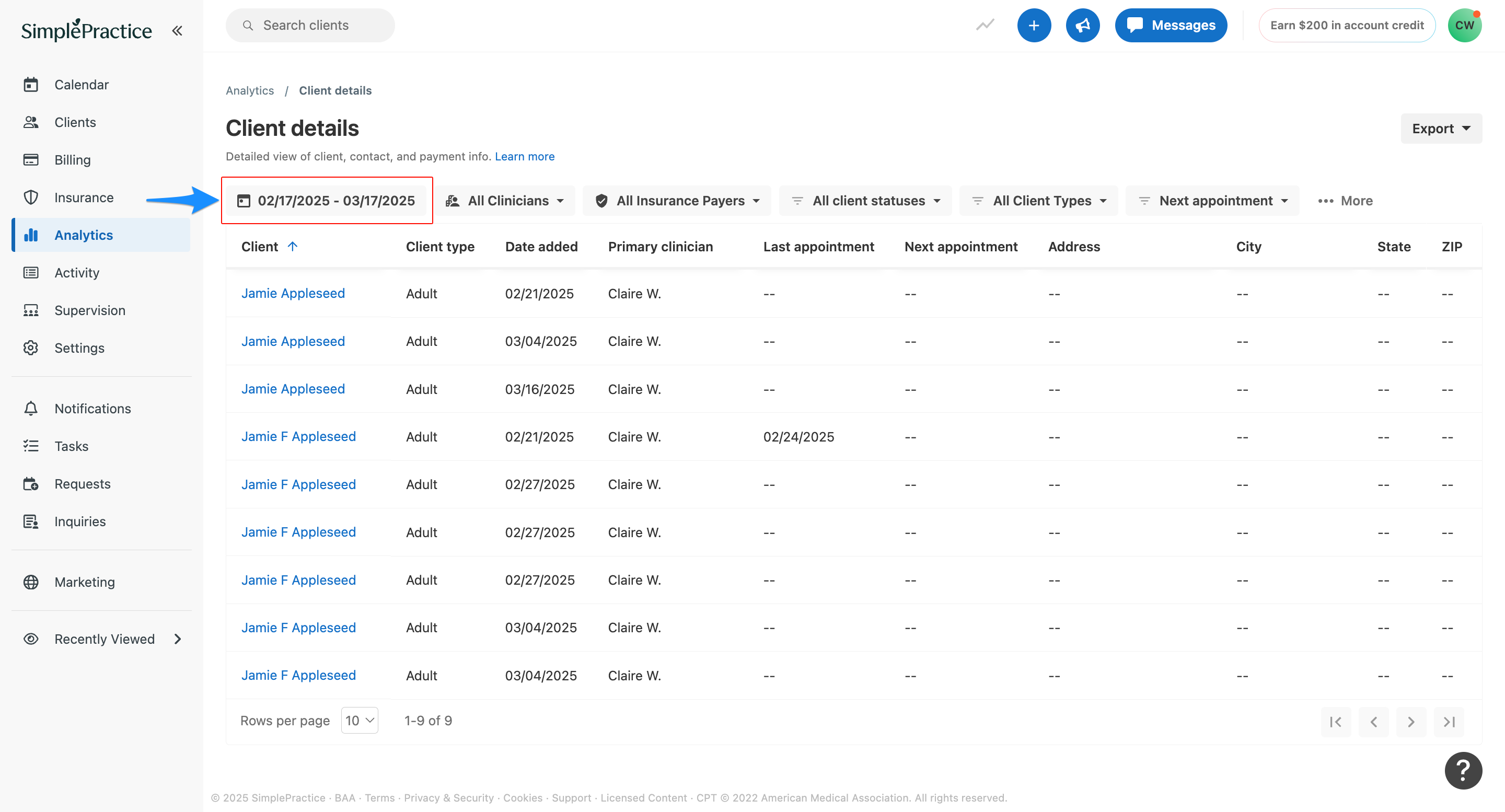1505x812 pixels.
Task: Change the rows per page selector
Action: coord(360,720)
